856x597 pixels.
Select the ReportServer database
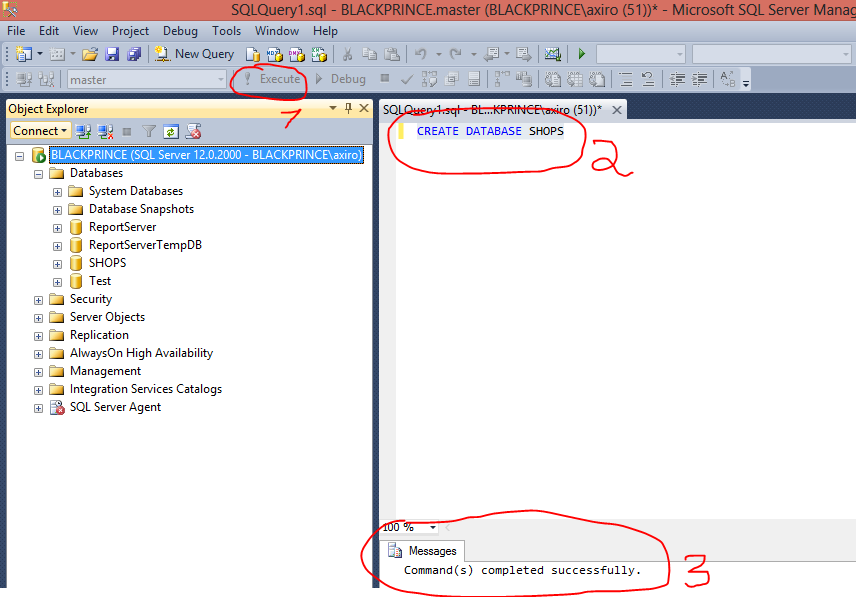click(122, 227)
